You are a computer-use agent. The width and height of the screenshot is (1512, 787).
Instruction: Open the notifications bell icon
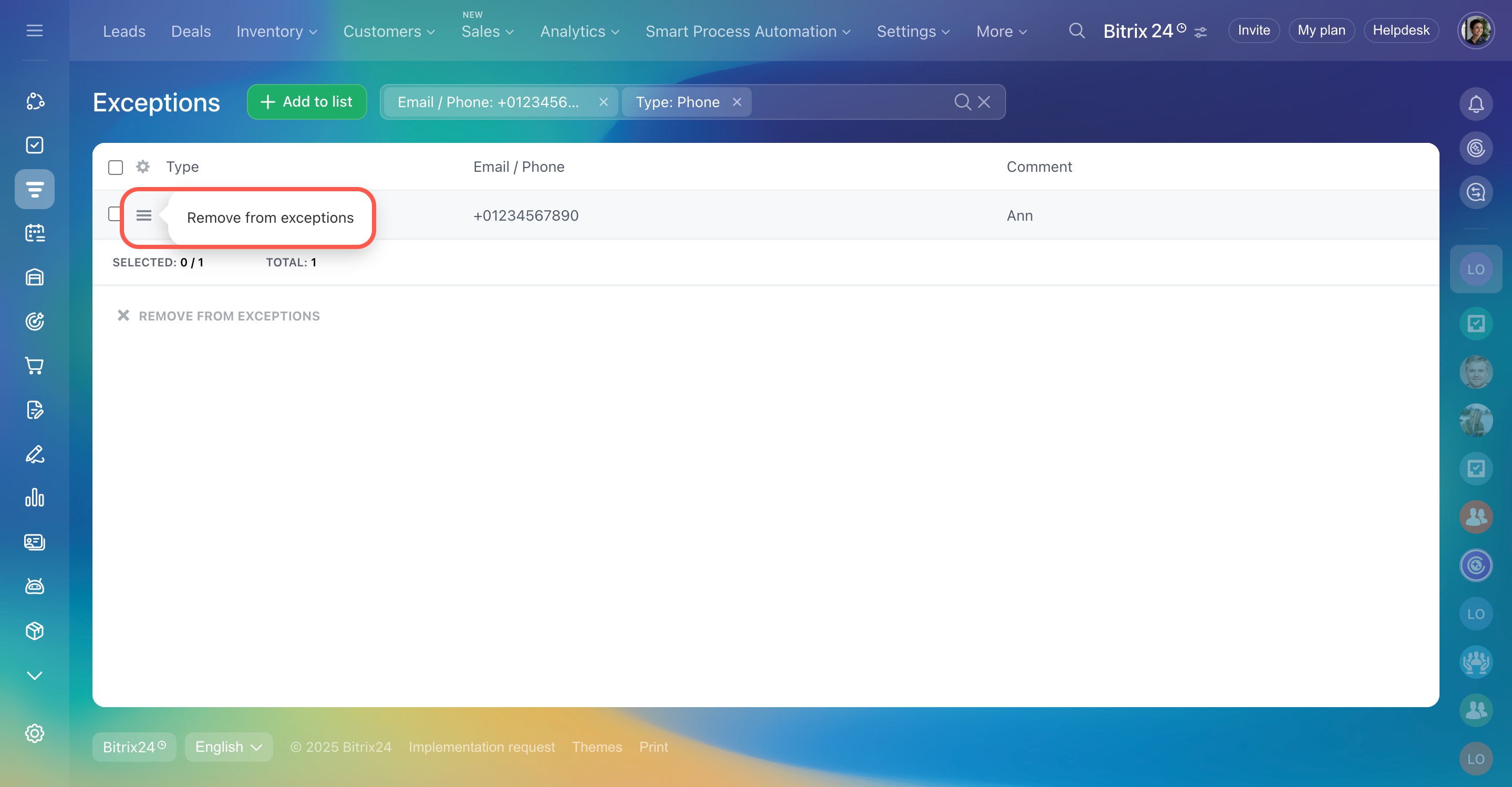tap(1476, 104)
